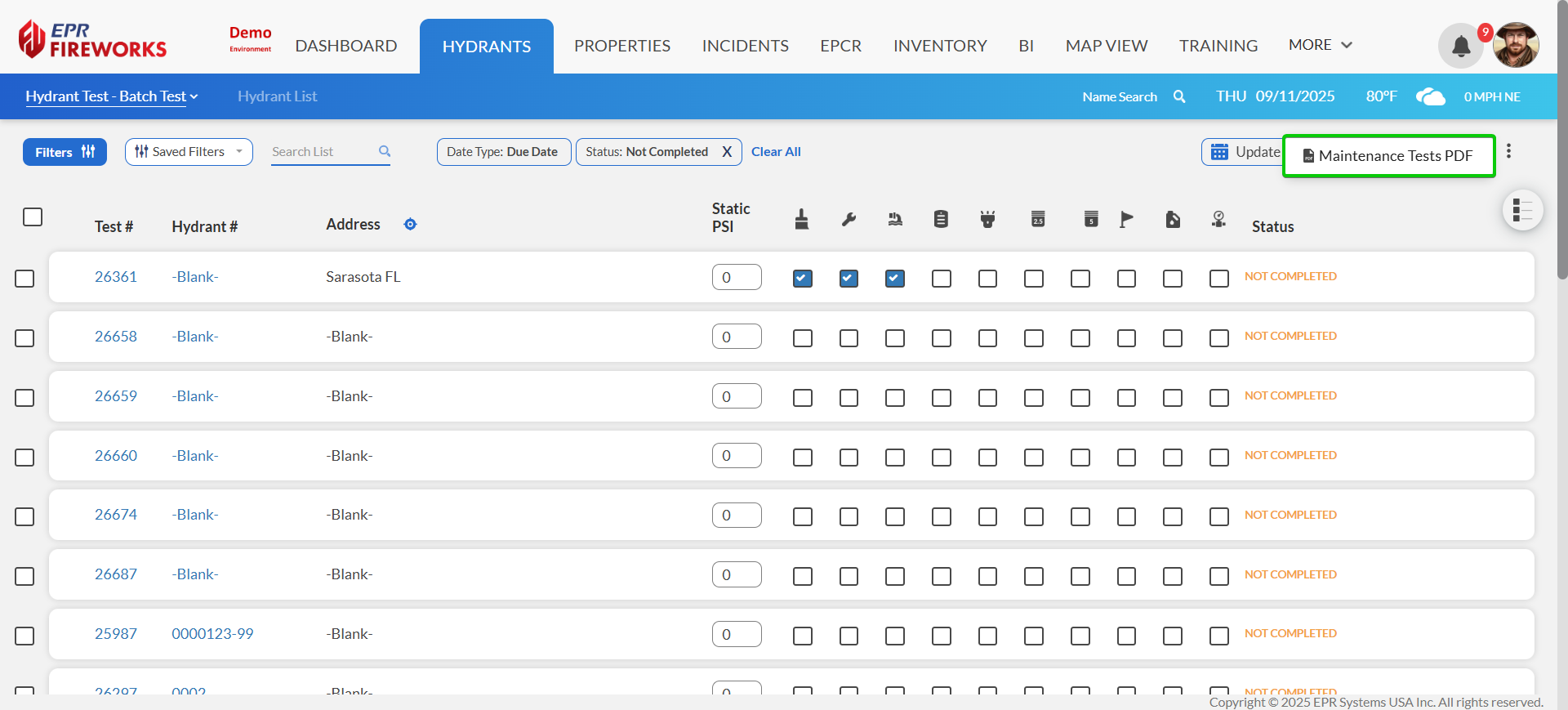Click Static PSI field for test 26659
The width and height of the screenshot is (1568, 710).
click(x=737, y=396)
